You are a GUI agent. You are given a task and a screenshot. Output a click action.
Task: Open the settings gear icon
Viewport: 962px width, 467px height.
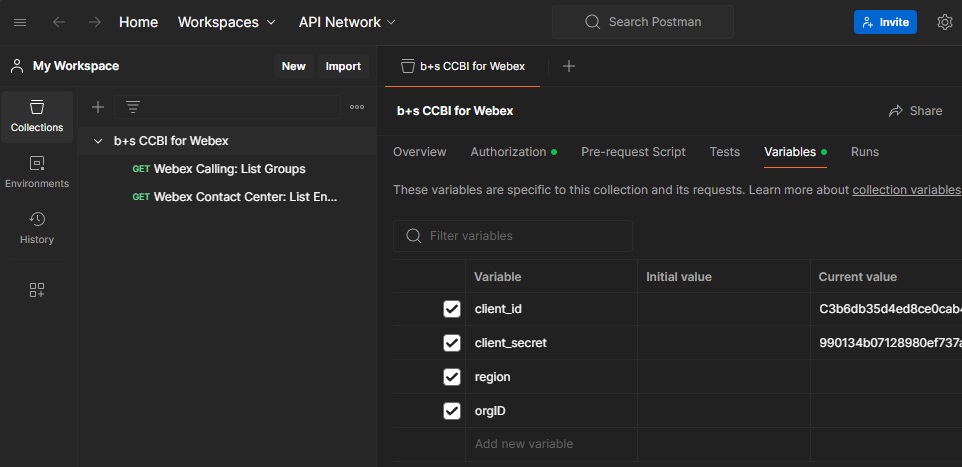(x=945, y=22)
